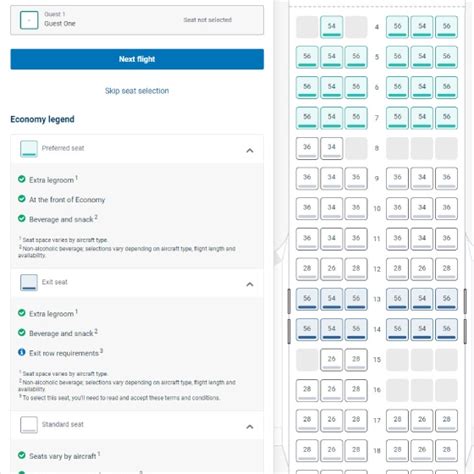Click the Exit seat color swatch
This screenshot has width=474, height=474.
click(x=29, y=283)
